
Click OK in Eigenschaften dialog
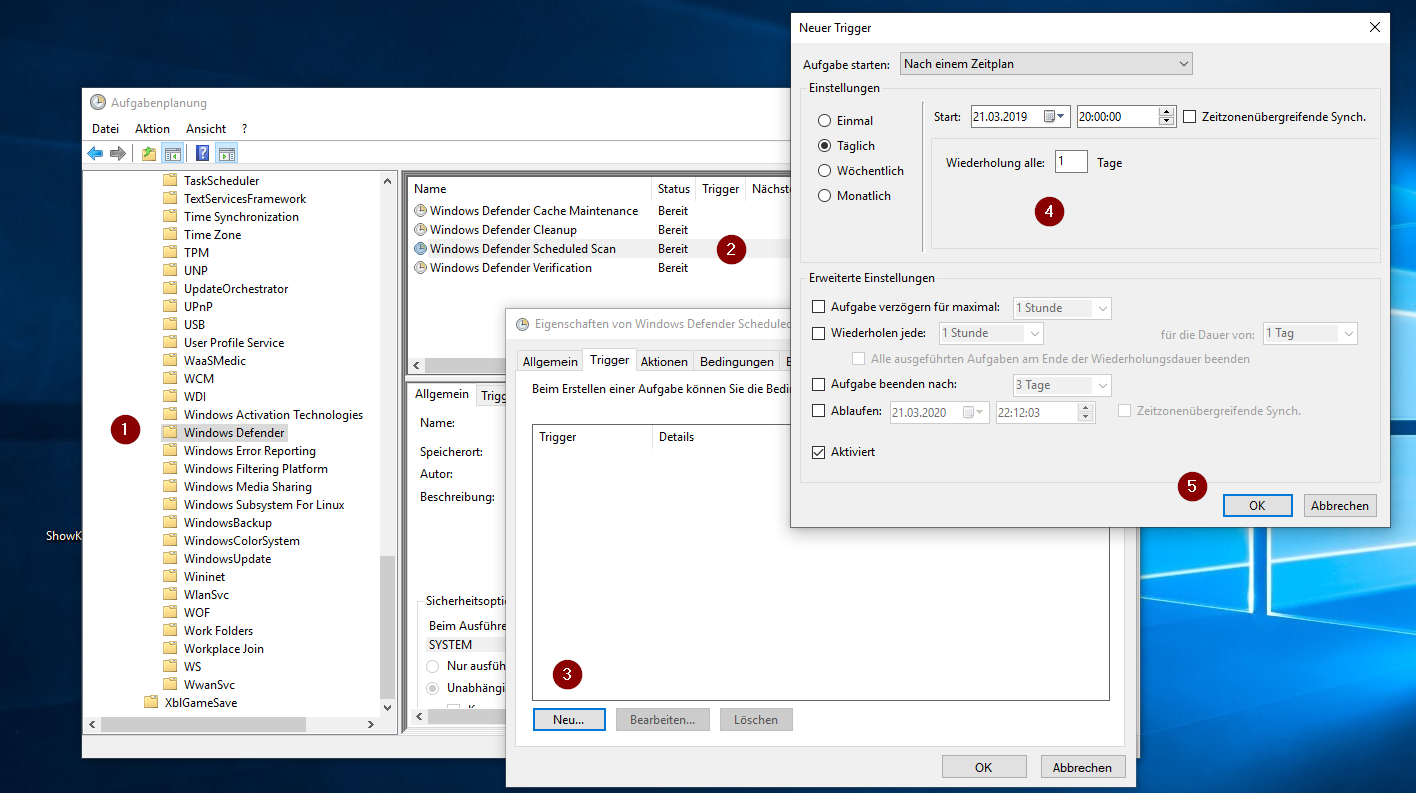[x=984, y=767]
